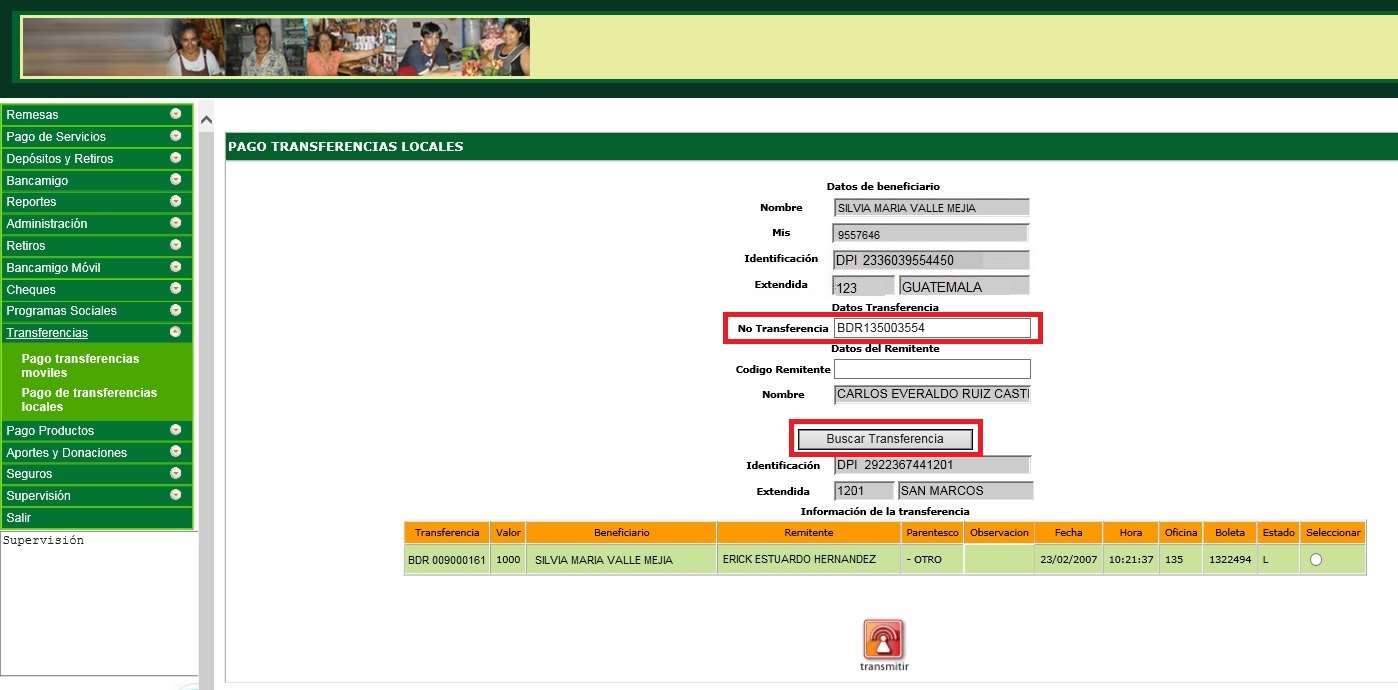
Task: Click the Codigo Remitente input field
Action: [x=932, y=369]
